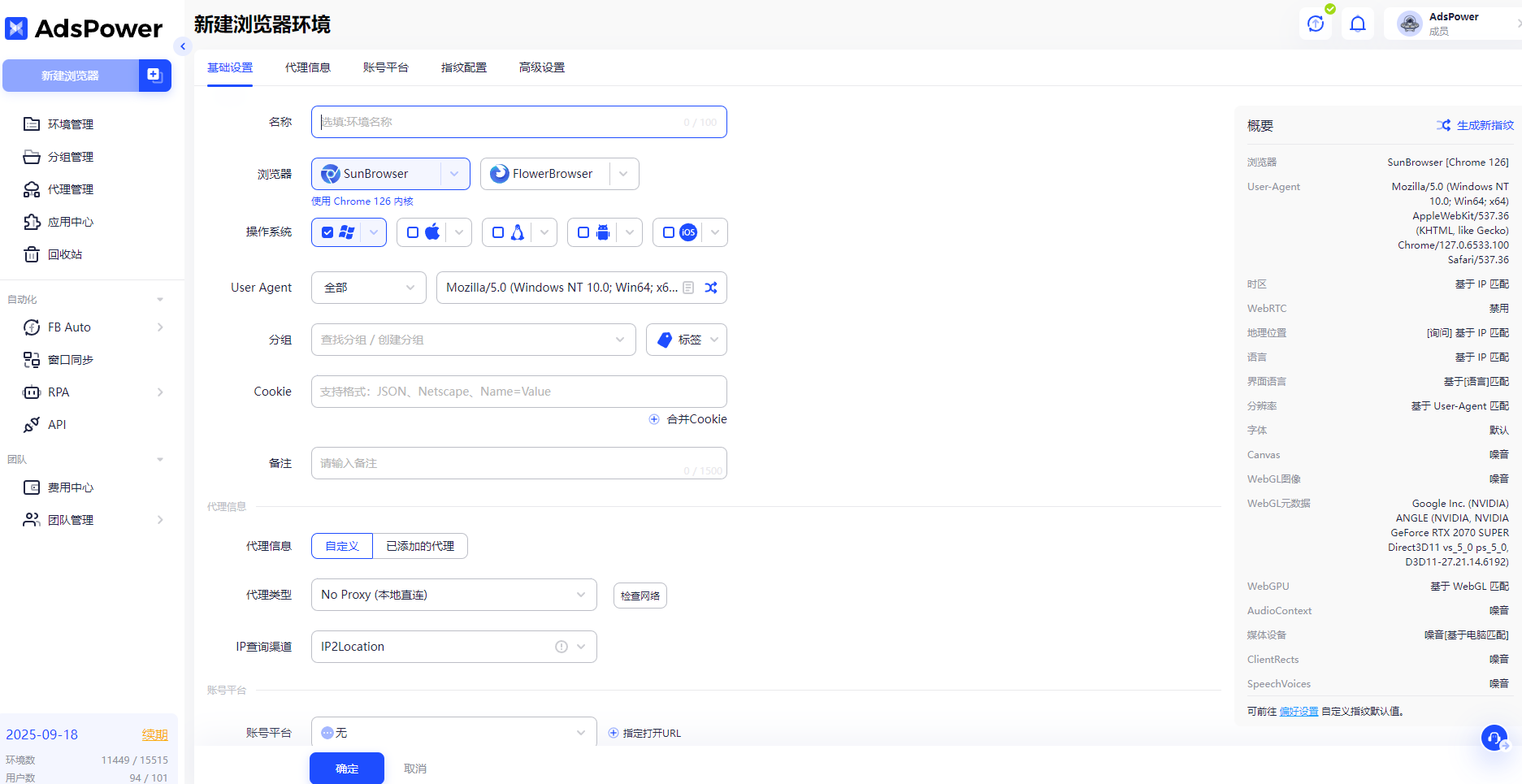Expand the FB Auto submenu
Screen dimensions: 1522x784
point(160,327)
